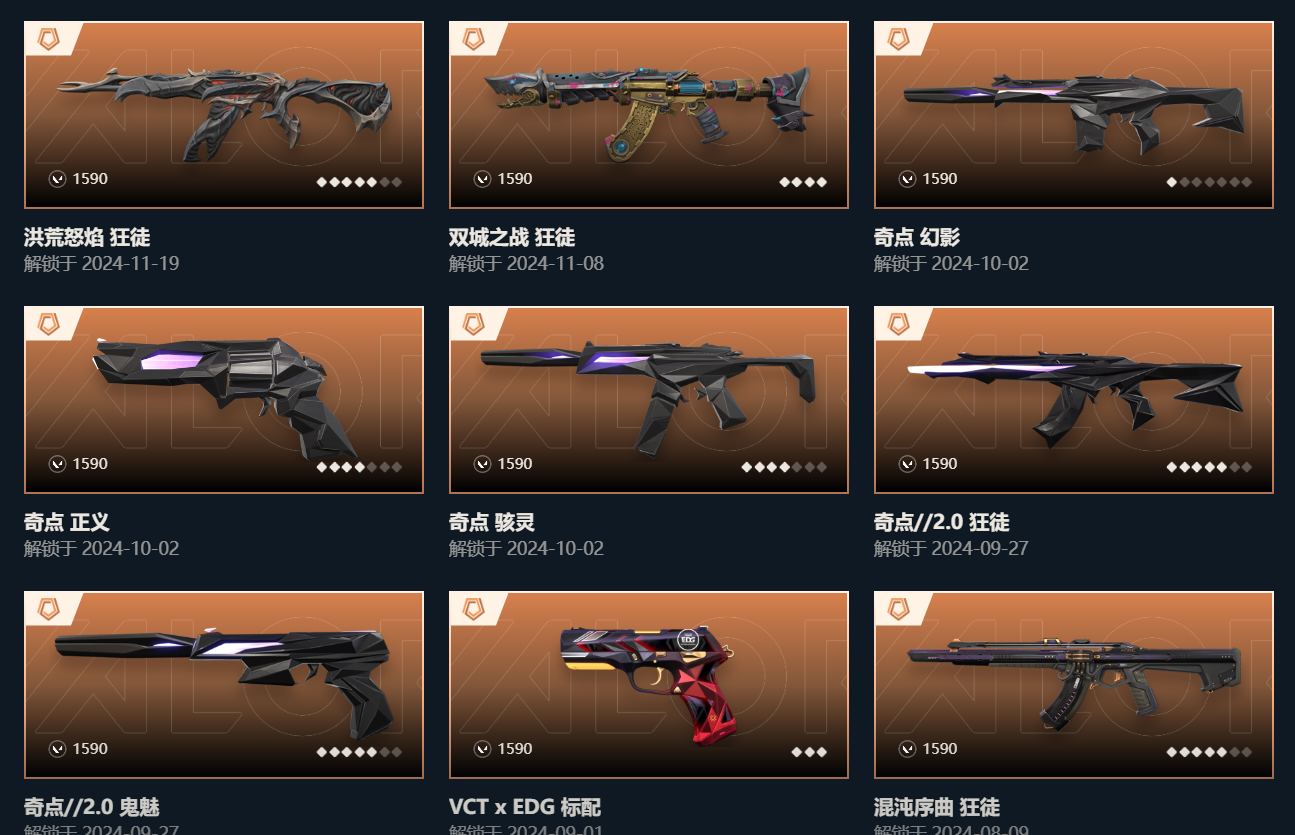Screen dimensions: 1295x835
Task: Click the 奇点//2.0 狂徒 title text
Action: pyautogui.click(x=942, y=522)
